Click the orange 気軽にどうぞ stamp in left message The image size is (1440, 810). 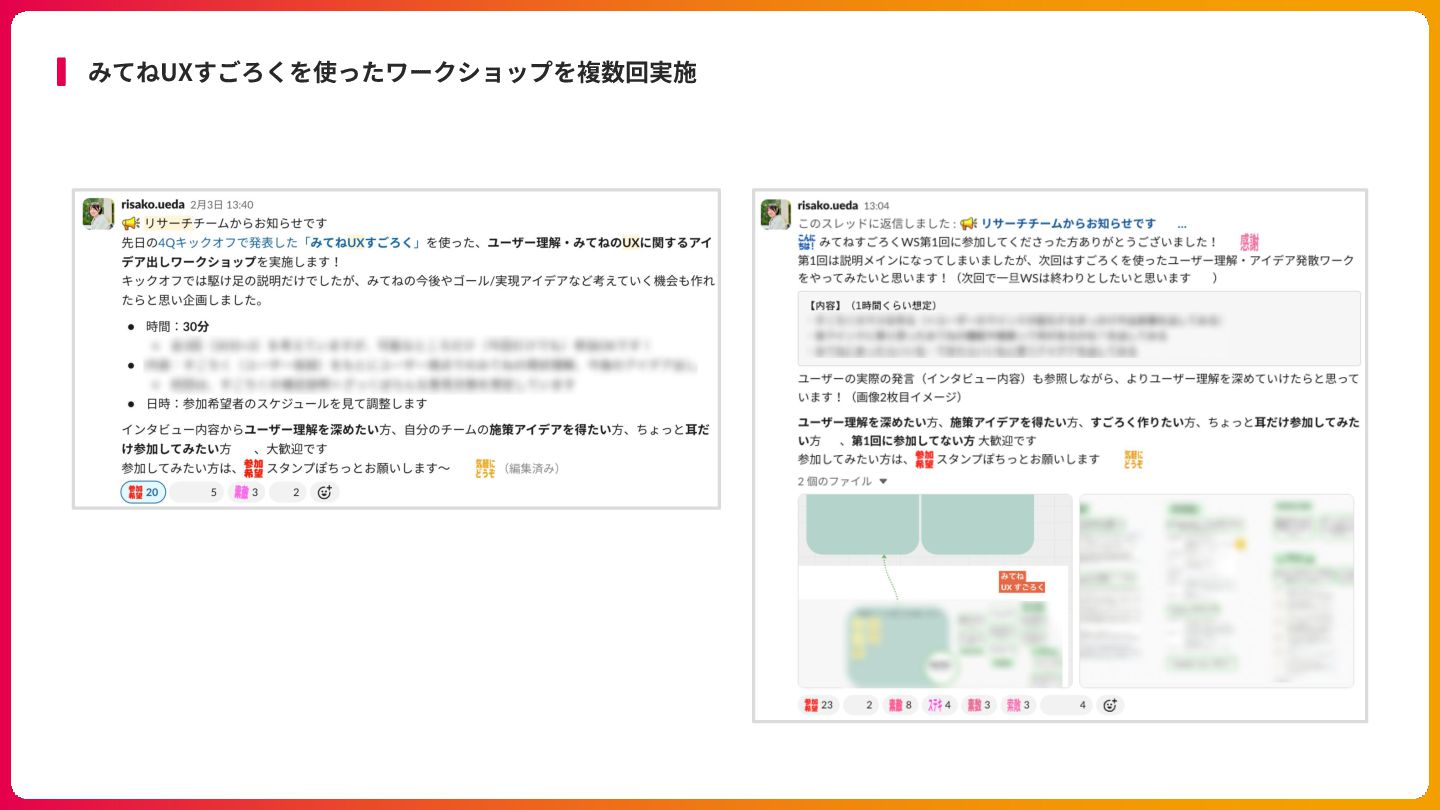pyautogui.click(x=485, y=468)
